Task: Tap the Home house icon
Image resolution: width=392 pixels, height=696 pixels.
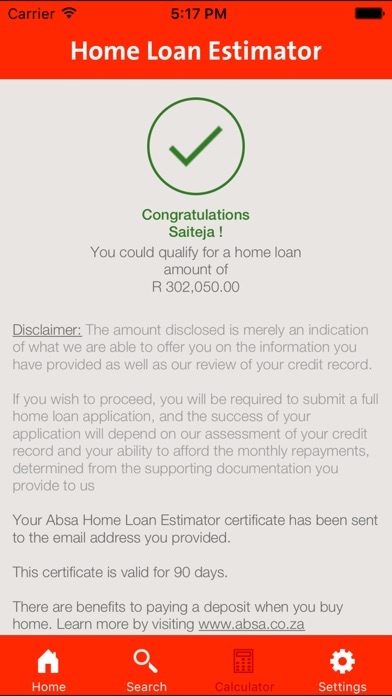Action: point(48,663)
